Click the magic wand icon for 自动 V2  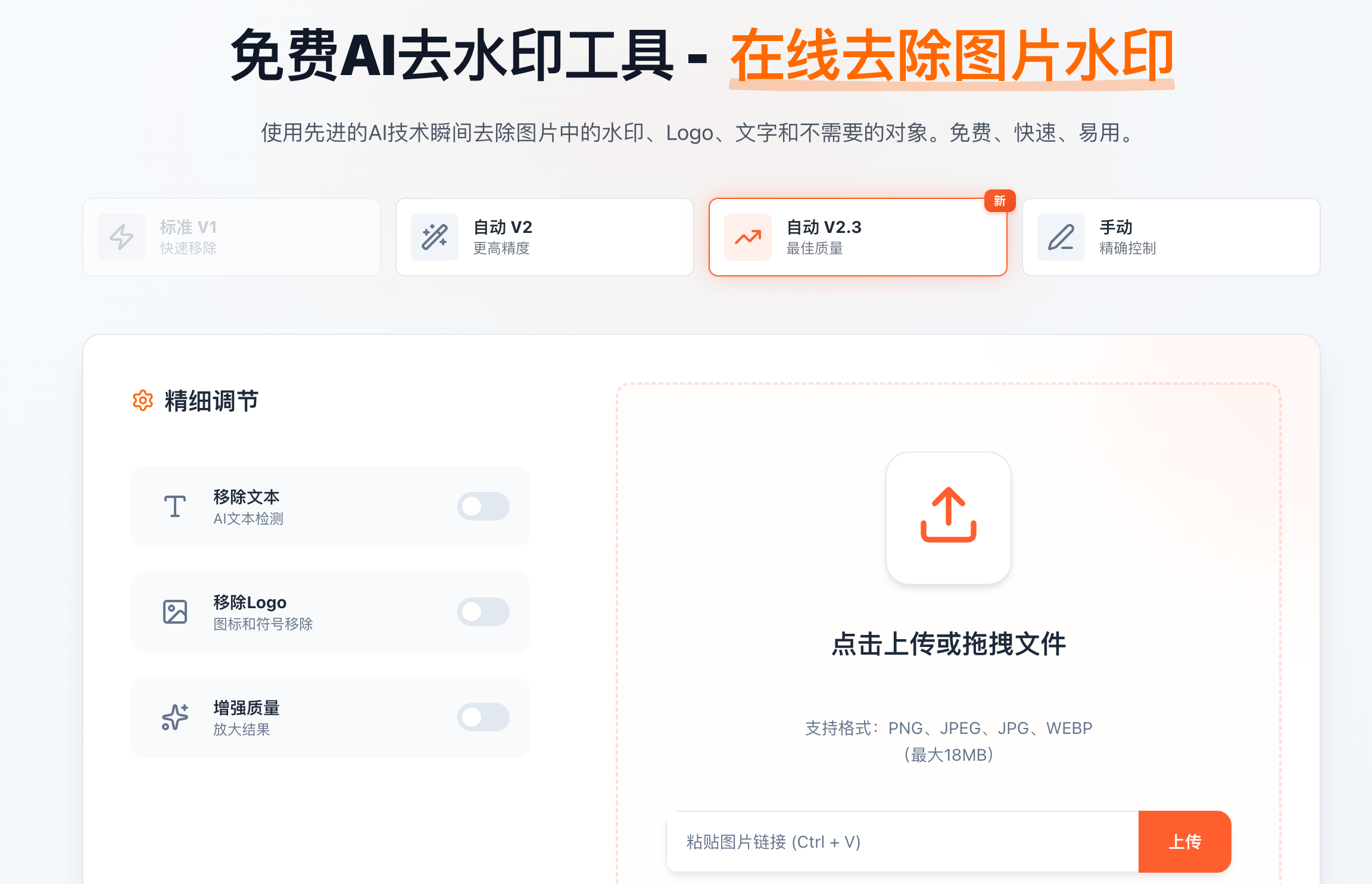click(435, 237)
